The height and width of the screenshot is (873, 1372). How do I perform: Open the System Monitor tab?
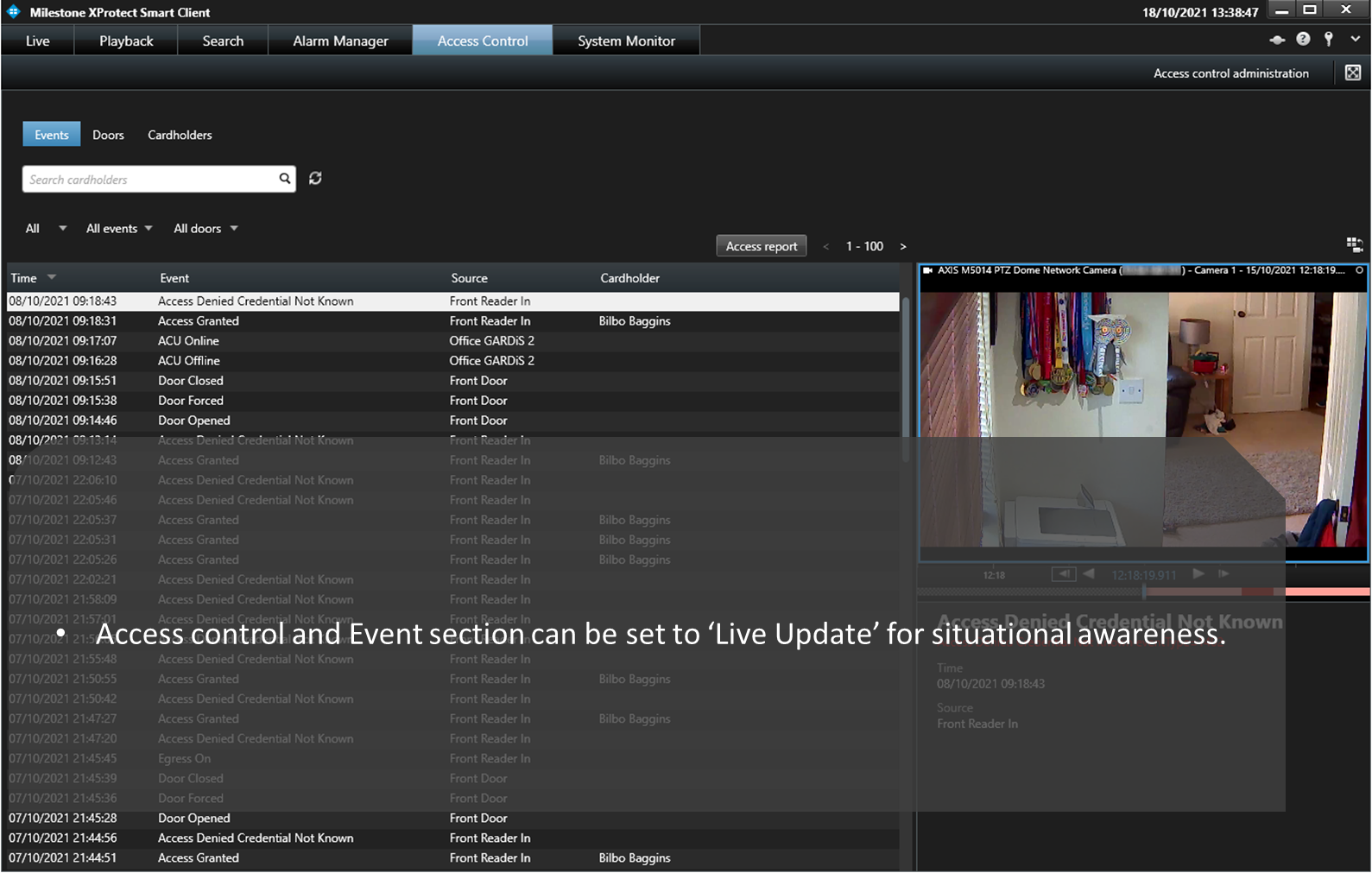[626, 41]
